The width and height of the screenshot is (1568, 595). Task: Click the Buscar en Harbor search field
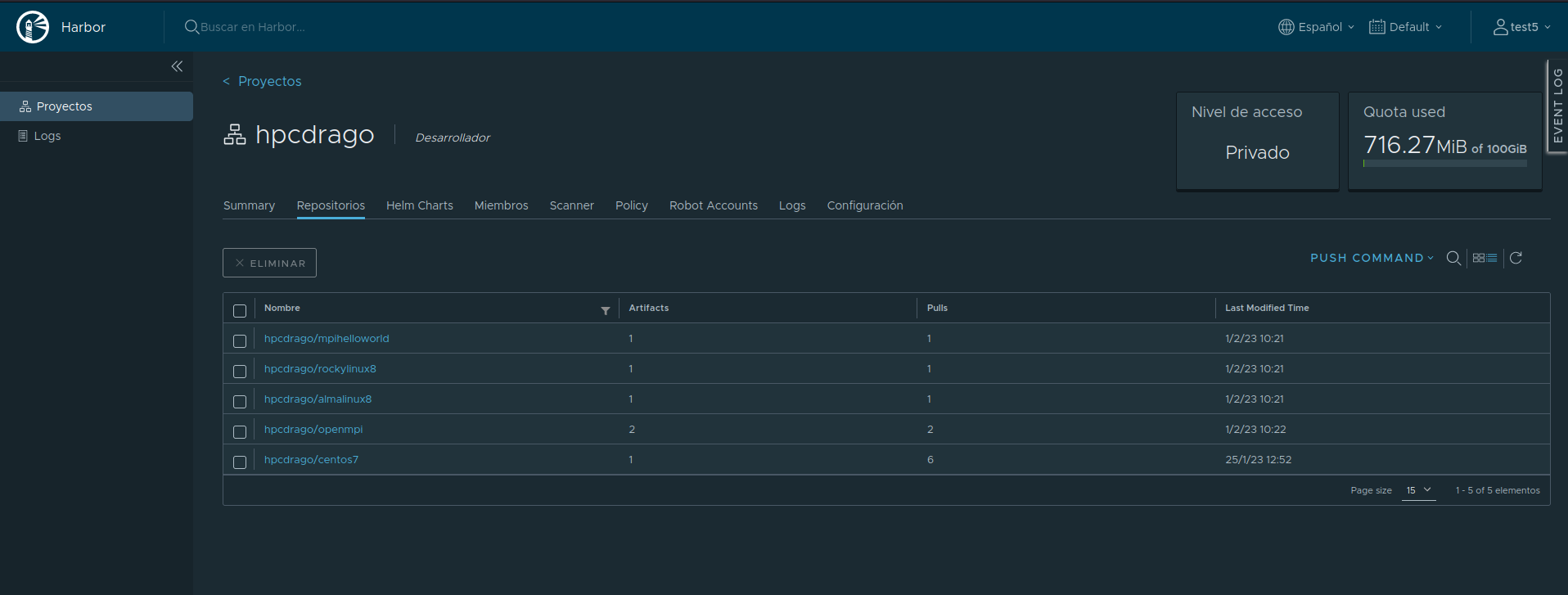(252, 27)
